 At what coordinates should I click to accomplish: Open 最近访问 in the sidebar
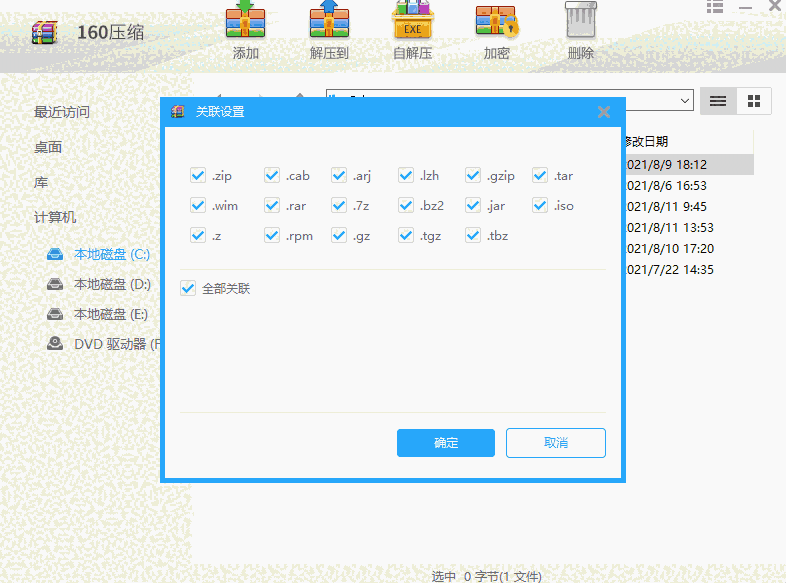[62, 112]
